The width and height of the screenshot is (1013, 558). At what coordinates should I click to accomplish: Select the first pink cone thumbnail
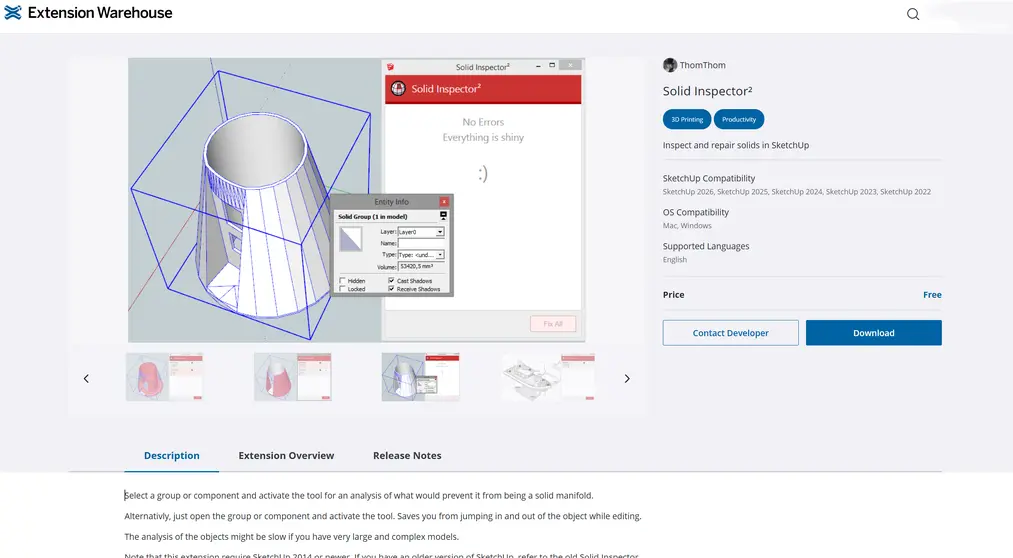164,377
